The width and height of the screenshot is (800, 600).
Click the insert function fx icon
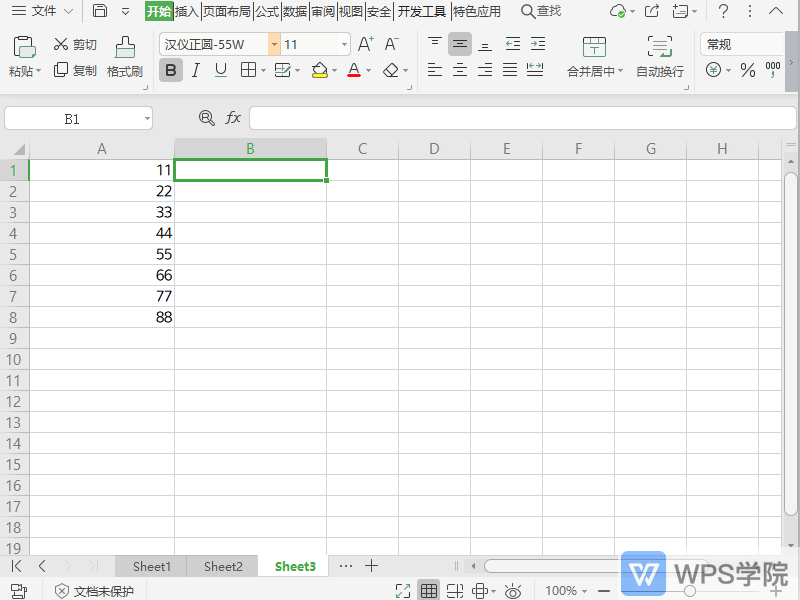(233, 118)
